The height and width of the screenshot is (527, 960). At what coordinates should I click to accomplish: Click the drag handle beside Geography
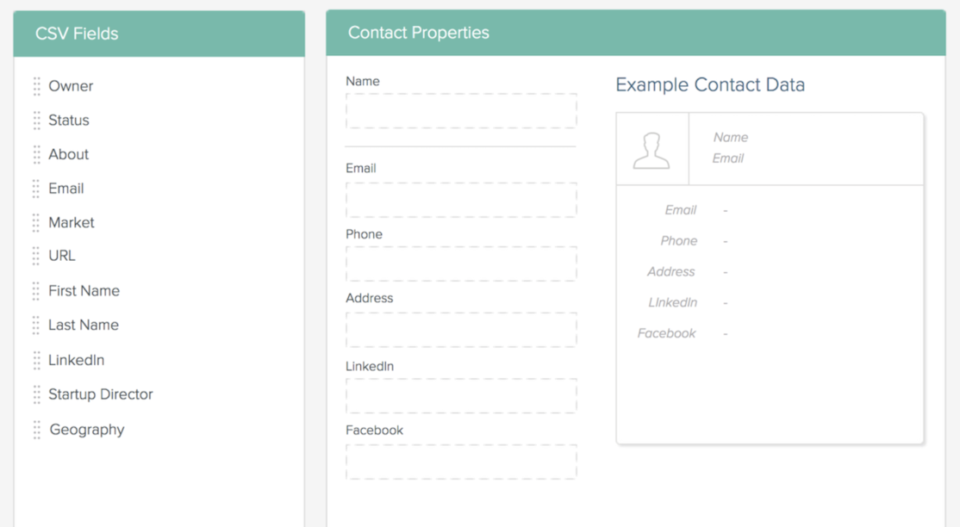point(37,430)
